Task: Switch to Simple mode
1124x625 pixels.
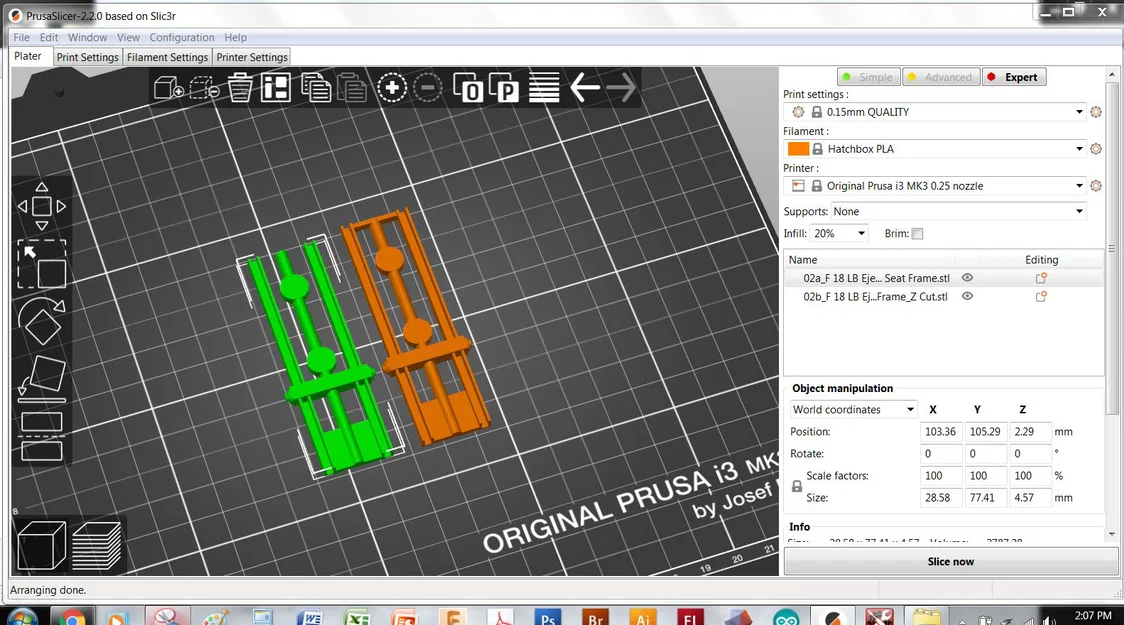Action: (x=868, y=77)
